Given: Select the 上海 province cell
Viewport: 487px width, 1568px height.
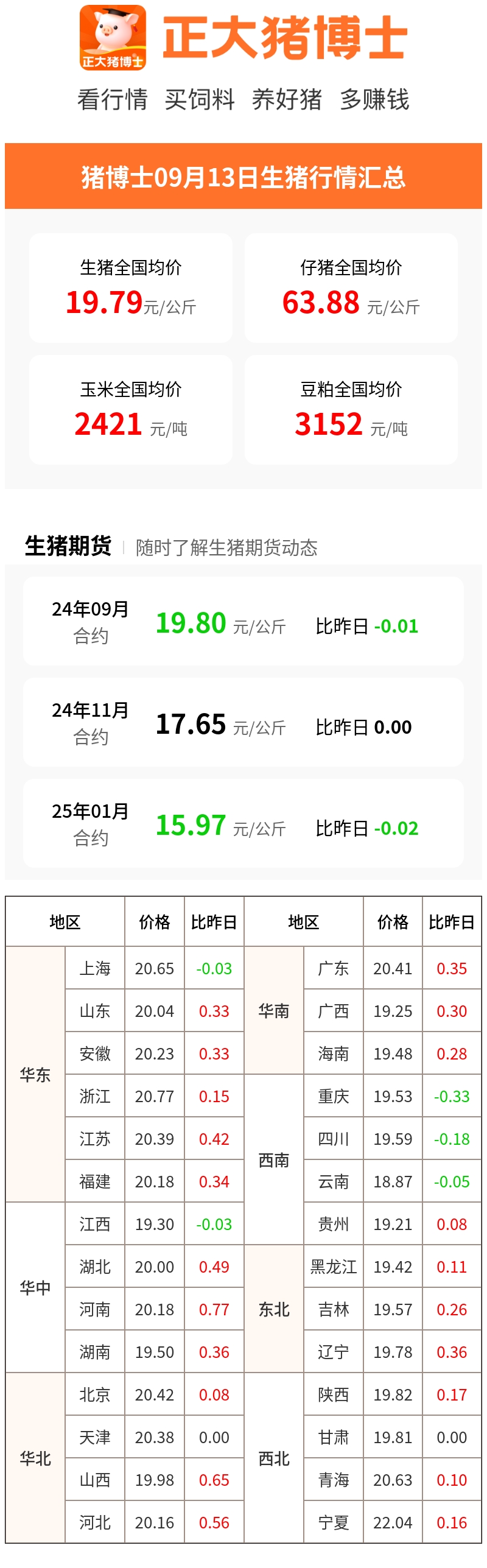Looking at the screenshot, I should point(95,968).
